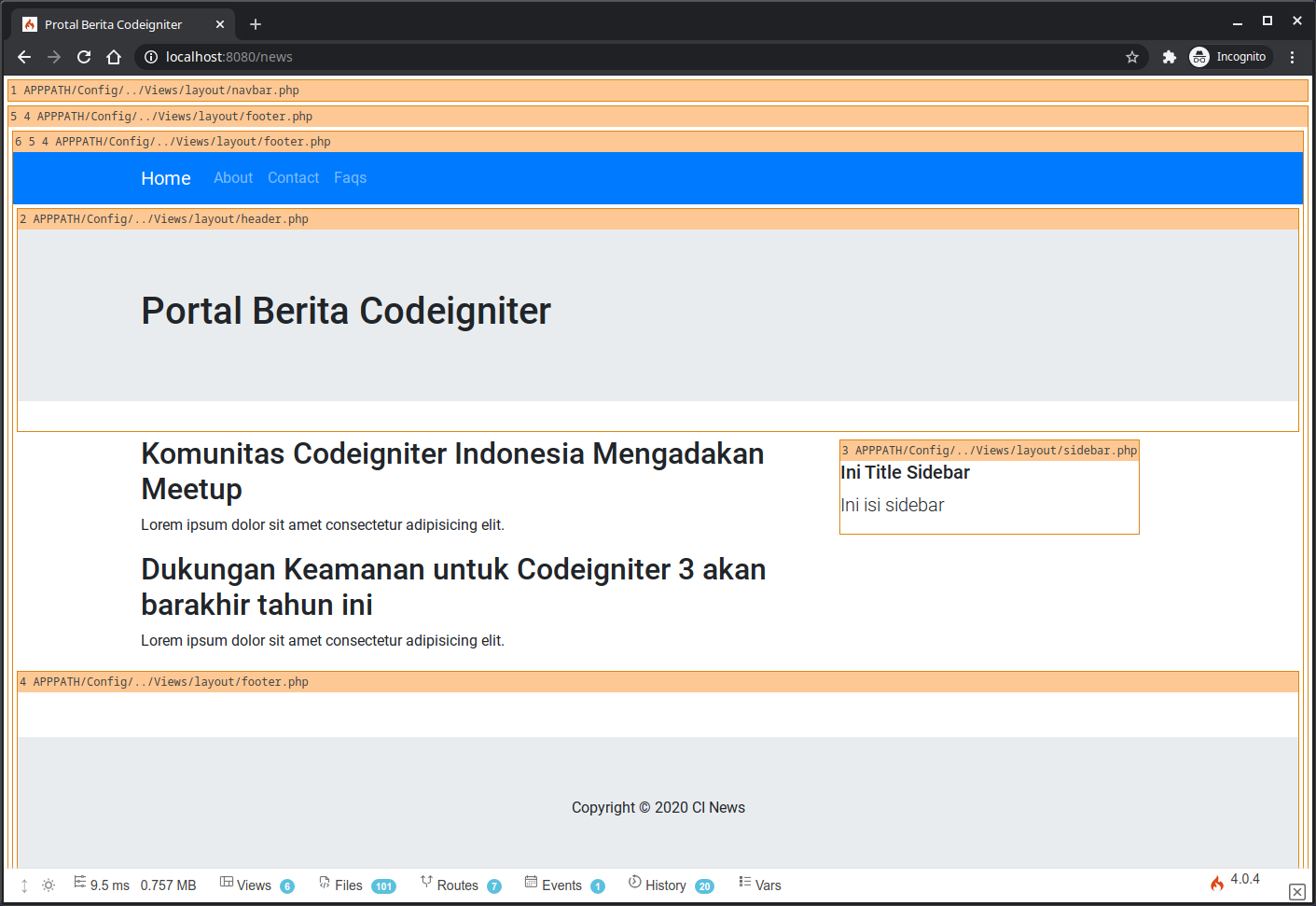Screen dimensions: 1316x906
Task: Reload the localhost news page
Action: pyautogui.click(x=84, y=57)
